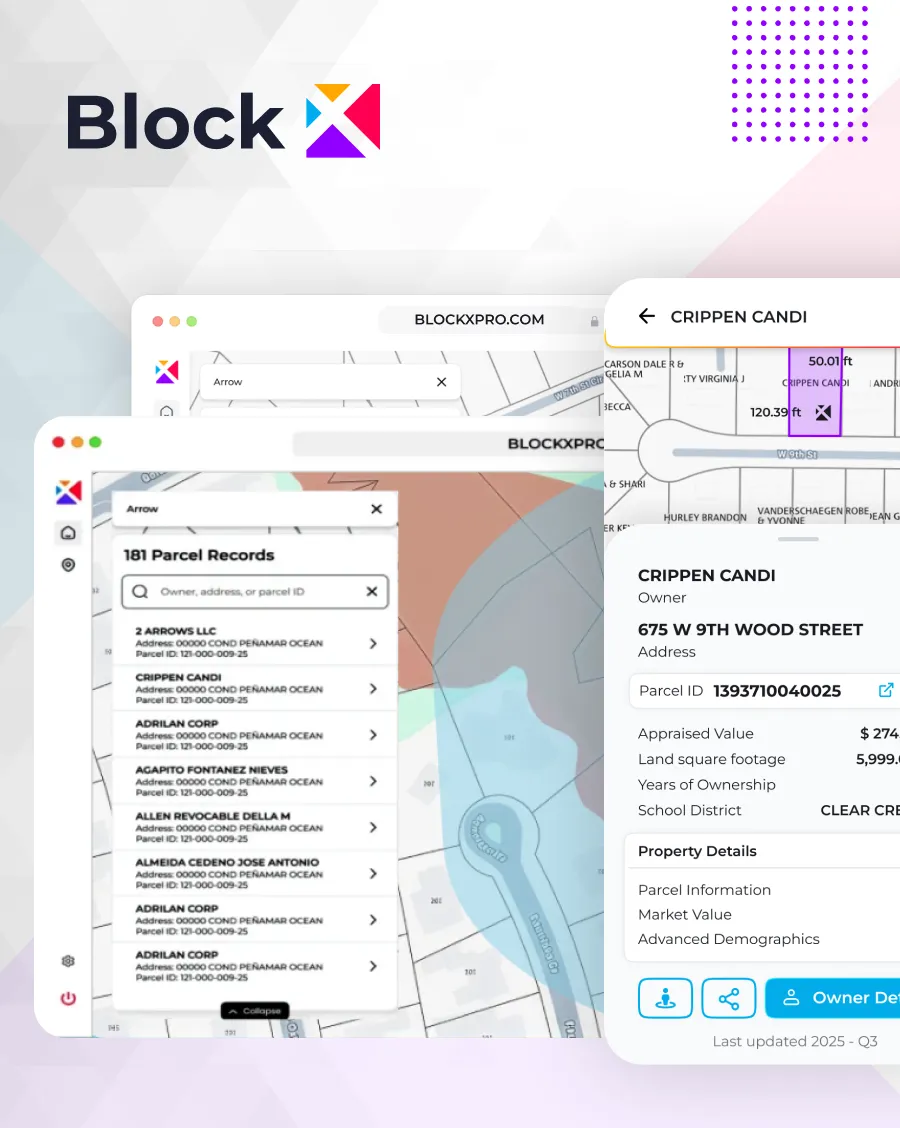
Task: Click the Property Details section header
Action: point(697,851)
